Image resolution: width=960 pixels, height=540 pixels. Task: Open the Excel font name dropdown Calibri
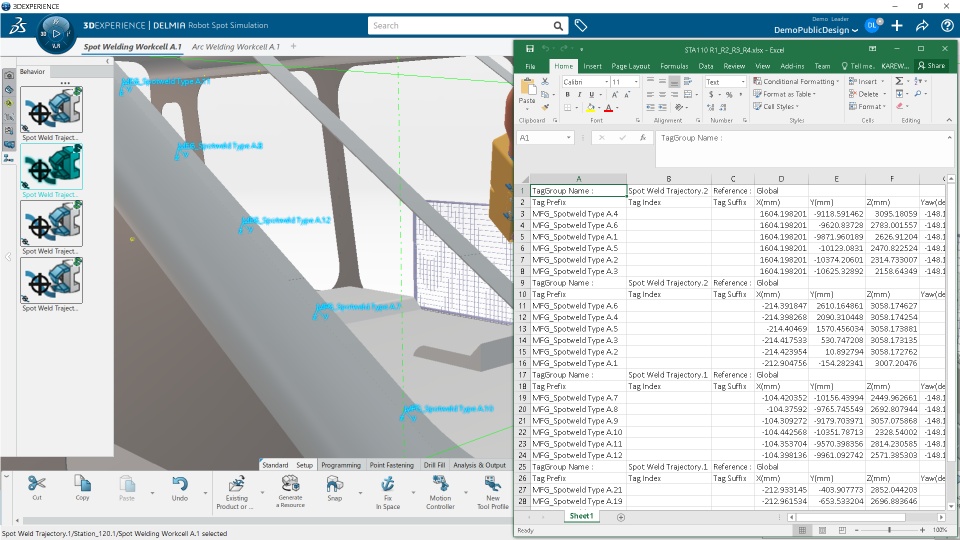tap(606, 81)
